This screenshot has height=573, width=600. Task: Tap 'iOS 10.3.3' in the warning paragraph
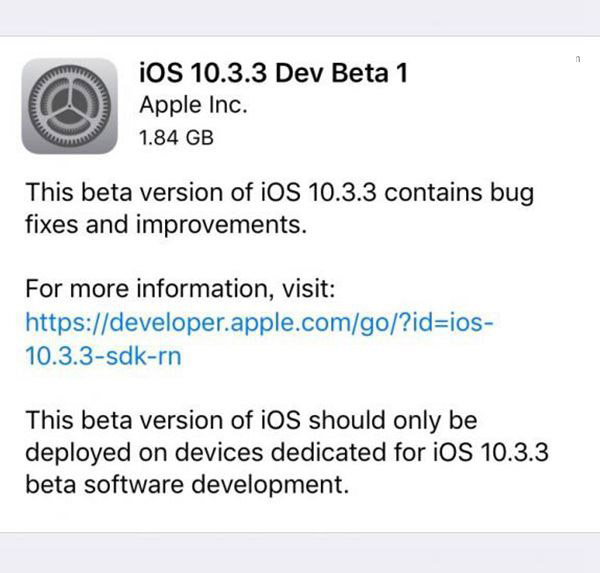pos(491,452)
